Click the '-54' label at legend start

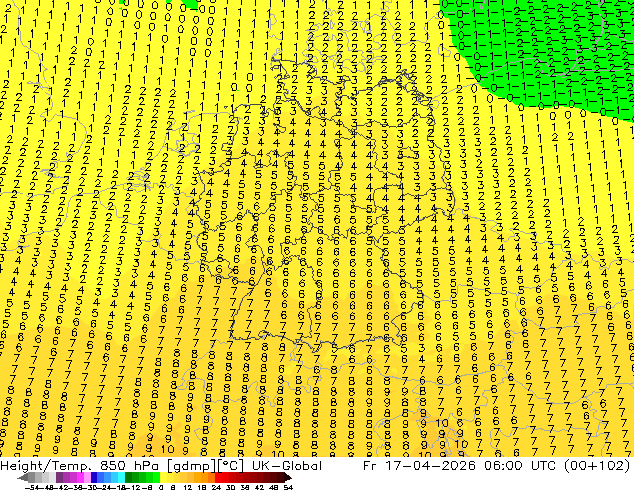pyautogui.click(x=33, y=487)
